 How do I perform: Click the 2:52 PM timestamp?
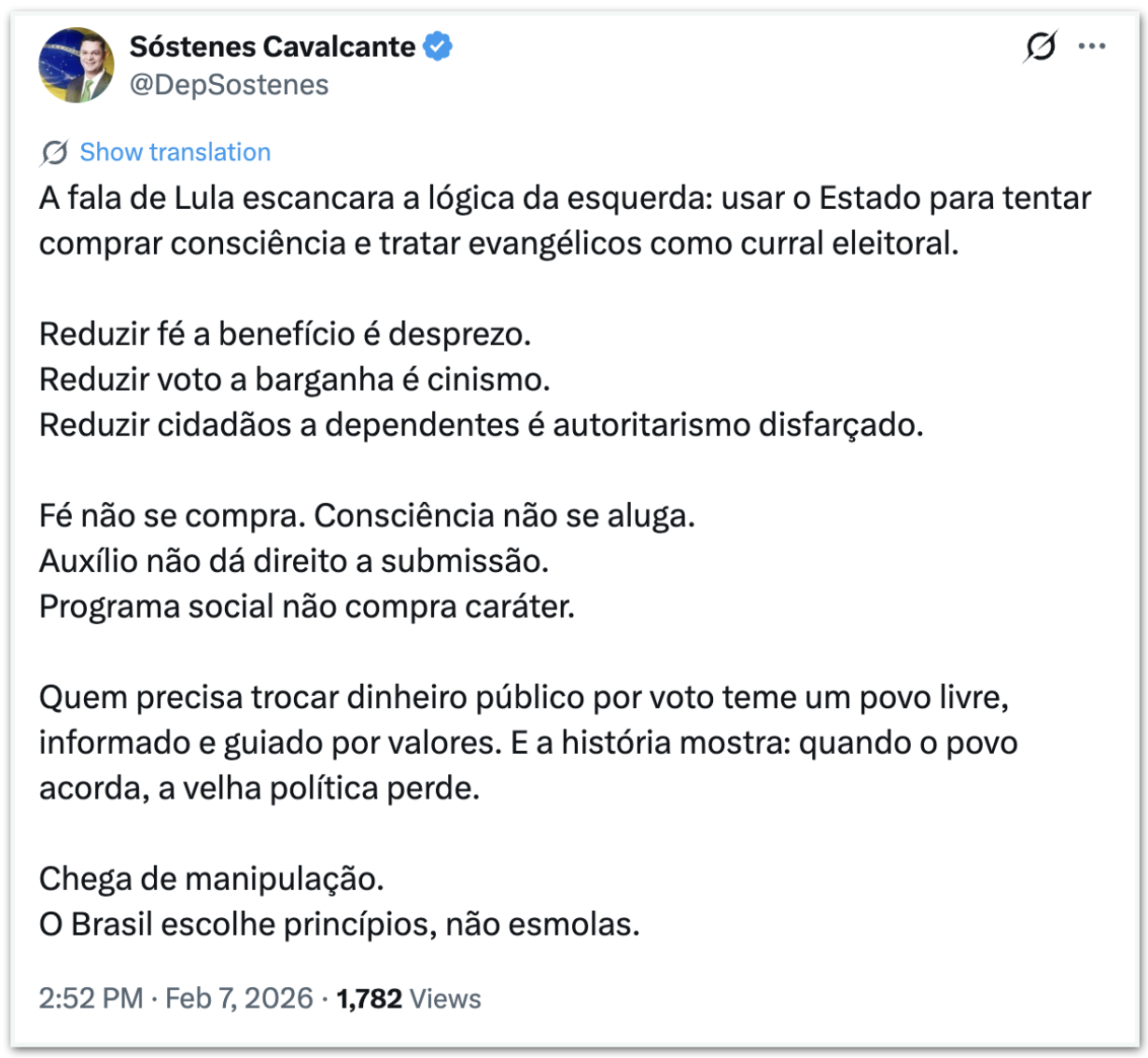coord(91,998)
